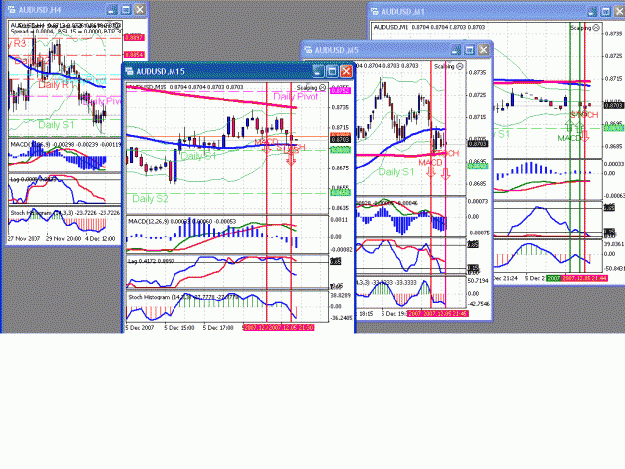Screen dimensions: 625x469
Task: Click the red 0.8854 price tag in H4 chart
Action: 134,55
